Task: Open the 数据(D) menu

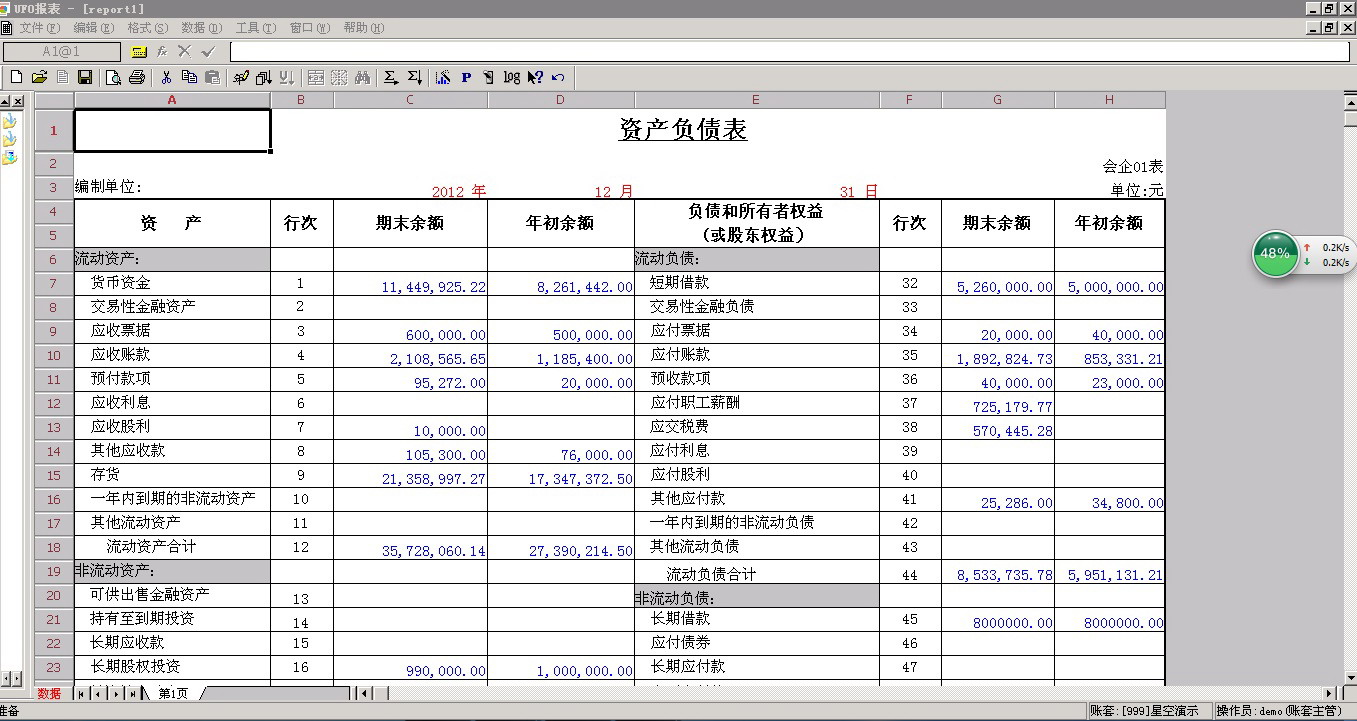Action: pyautogui.click(x=202, y=28)
